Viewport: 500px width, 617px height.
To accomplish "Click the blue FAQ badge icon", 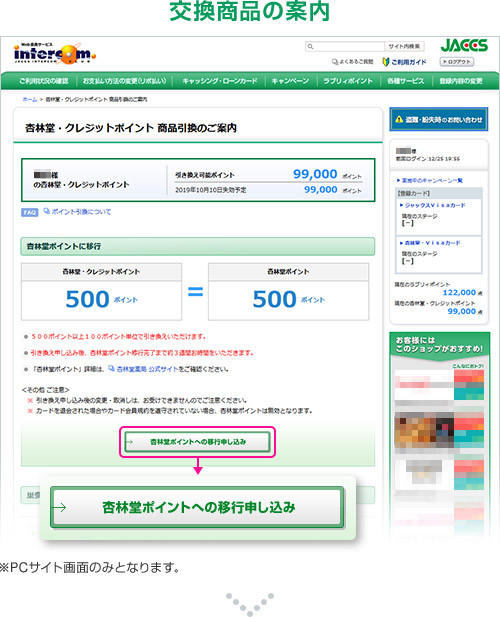I will pos(30,212).
